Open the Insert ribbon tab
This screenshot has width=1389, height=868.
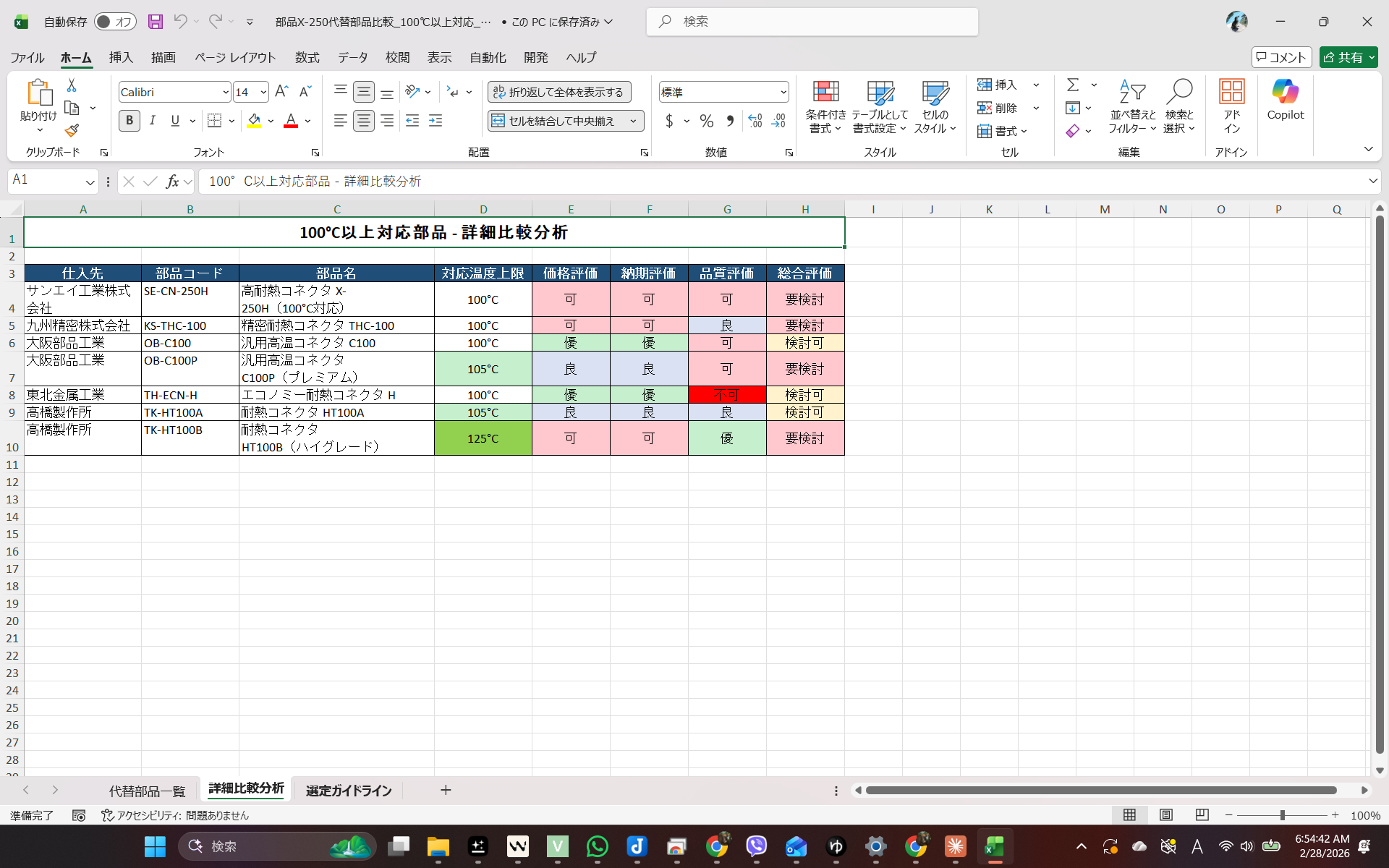121,57
